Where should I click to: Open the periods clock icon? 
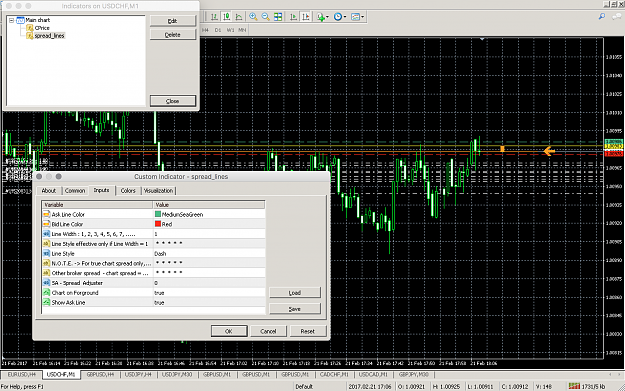338,17
